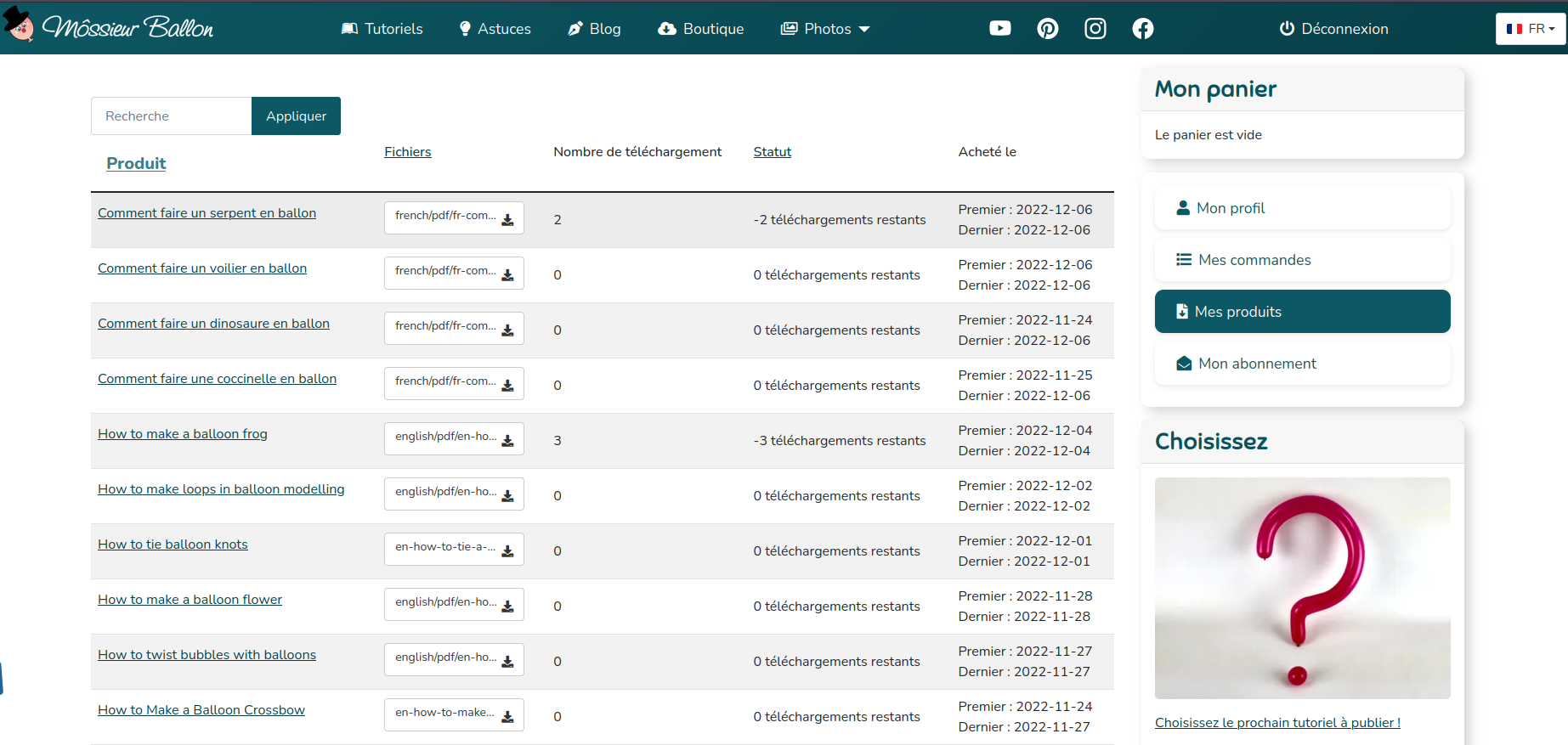The image size is (1568, 745).
Task: Sort the table by Produit column
Action: 136,163
